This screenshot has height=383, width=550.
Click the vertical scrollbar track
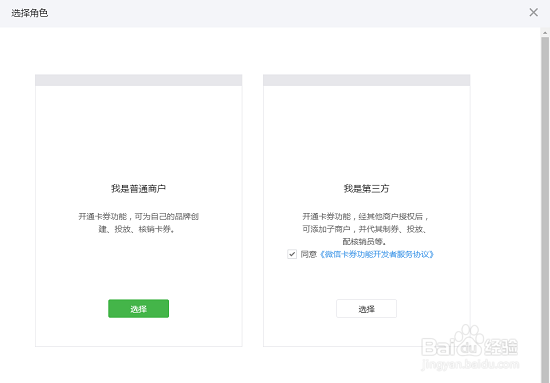[545, 210]
